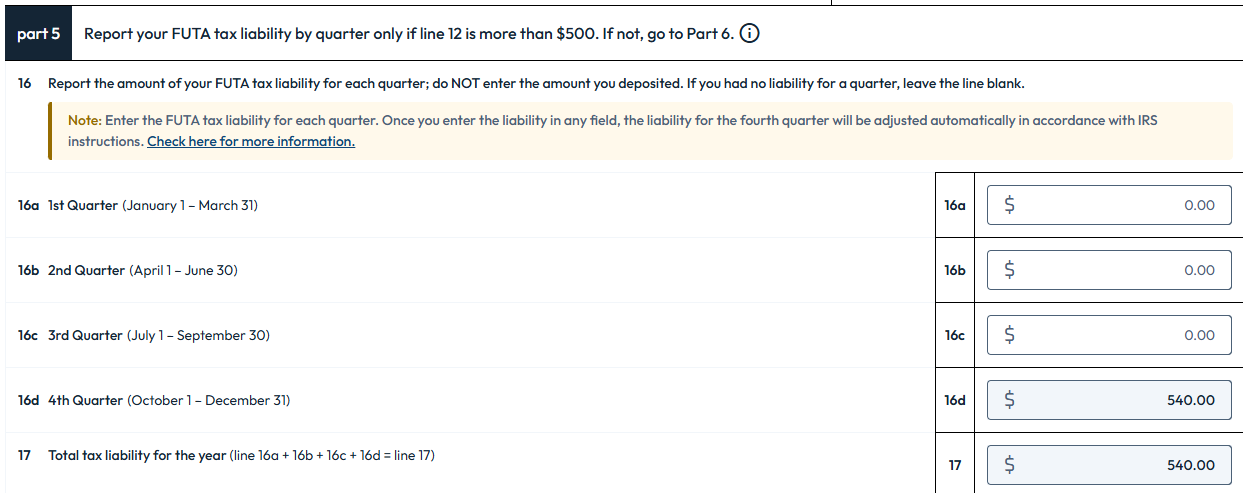Click the '4th Quarter (October 1 – December 31)' label
Image resolution: width=1243 pixels, height=493 pixels.
coord(168,400)
